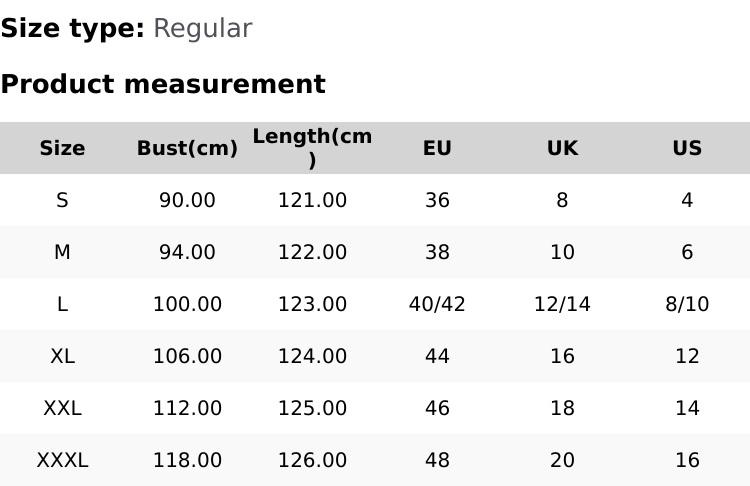Click the XXXL size row label
Screen dimensions: 750x486
pos(62,460)
